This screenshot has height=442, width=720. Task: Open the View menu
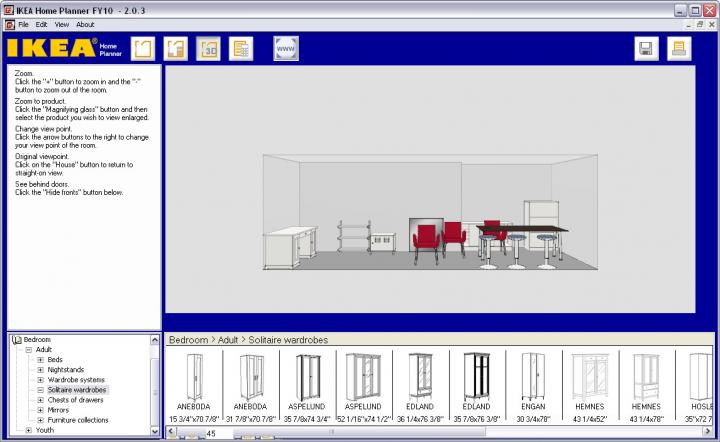pos(62,24)
